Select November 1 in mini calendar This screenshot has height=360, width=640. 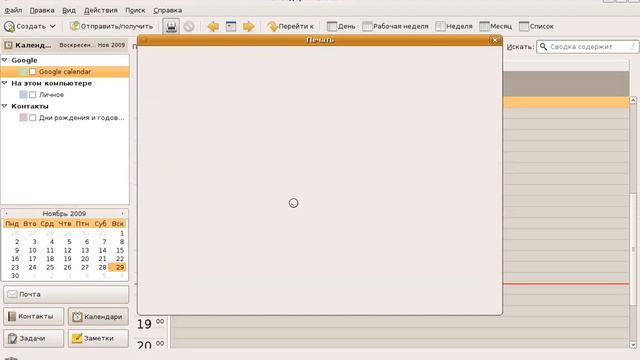tap(122, 233)
